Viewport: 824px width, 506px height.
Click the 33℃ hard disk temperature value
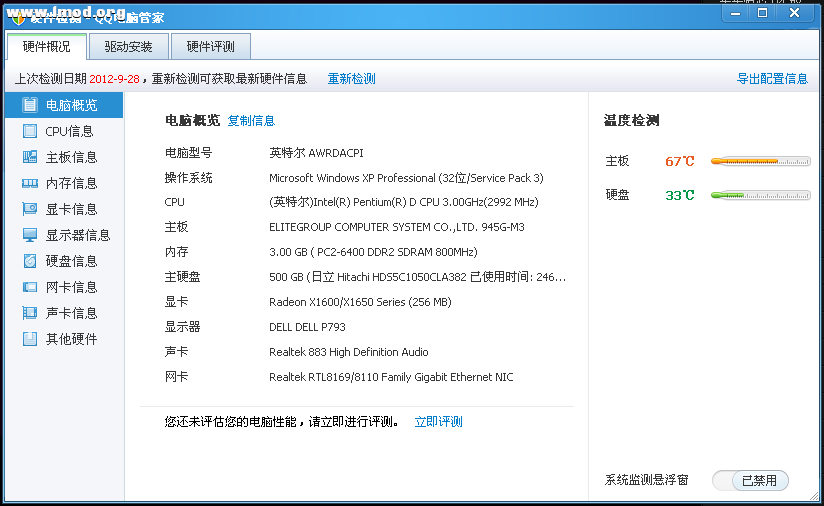680,195
